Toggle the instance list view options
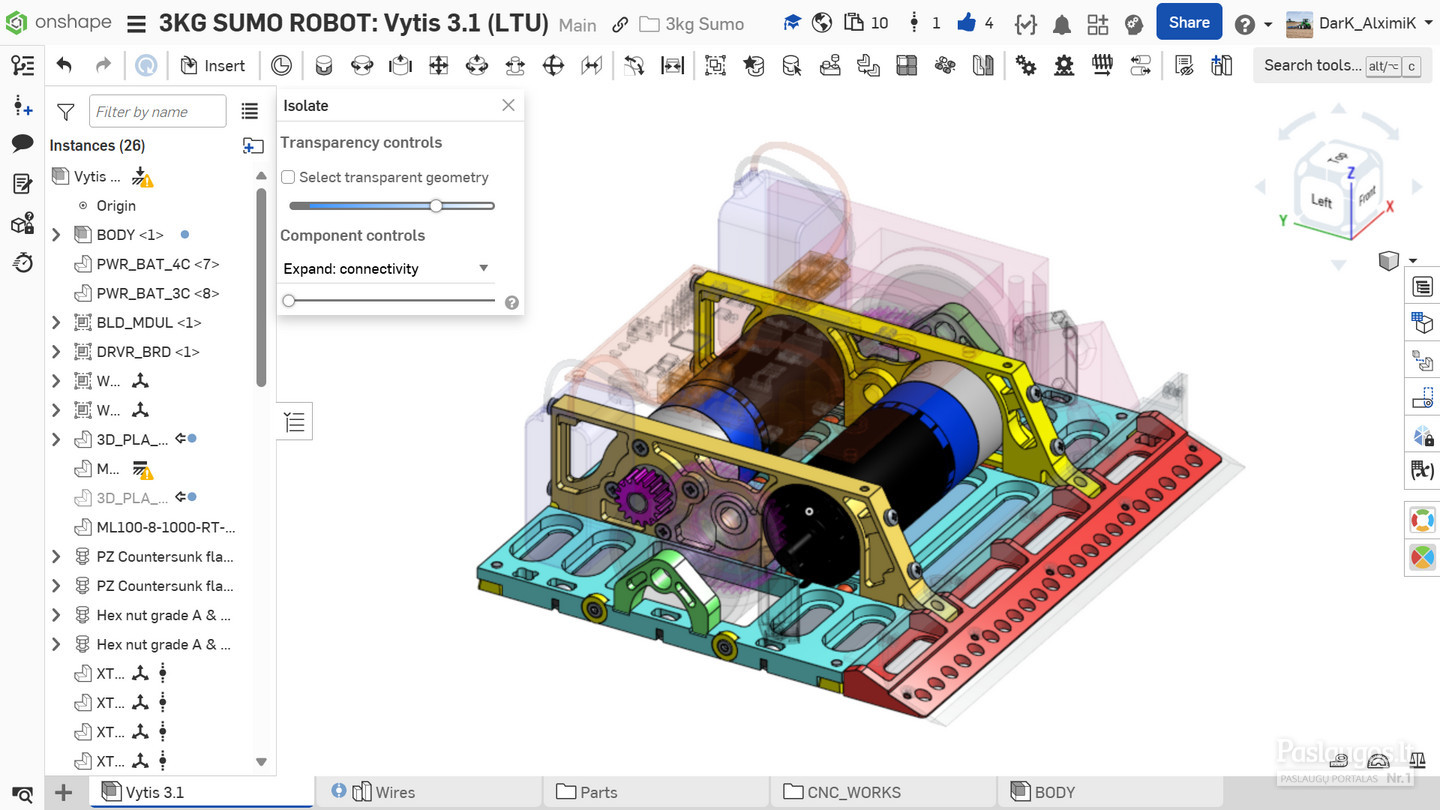 pyautogui.click(x=250, y=112)
